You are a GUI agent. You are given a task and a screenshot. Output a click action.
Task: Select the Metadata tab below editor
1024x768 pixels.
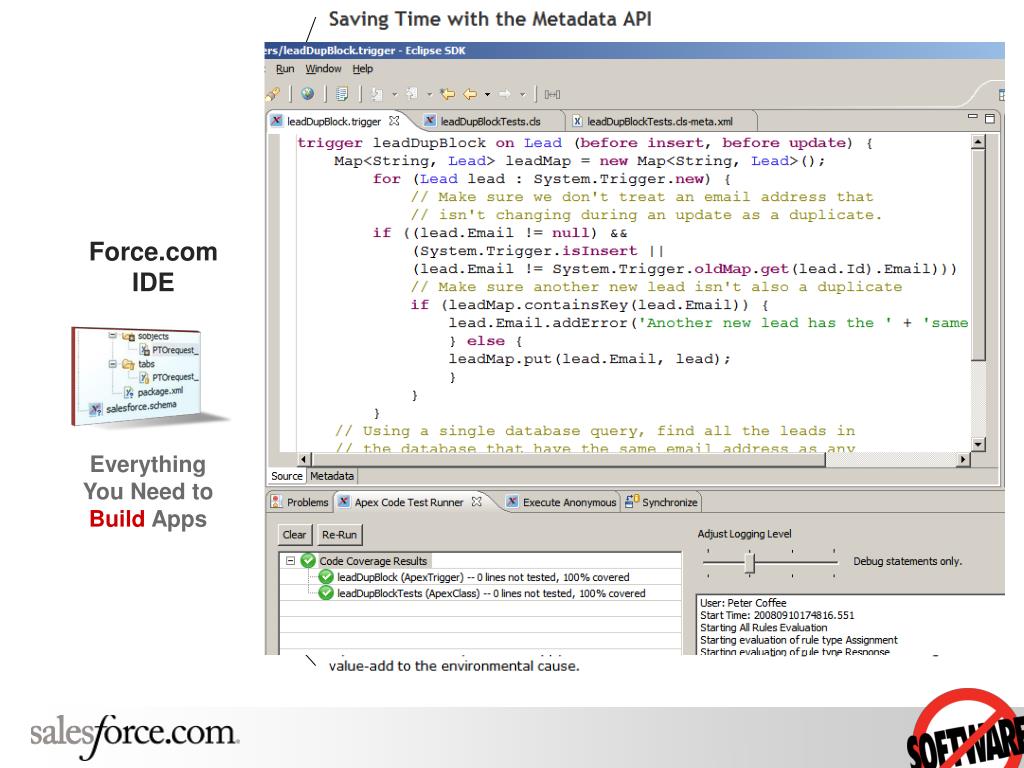click(332, 476)
